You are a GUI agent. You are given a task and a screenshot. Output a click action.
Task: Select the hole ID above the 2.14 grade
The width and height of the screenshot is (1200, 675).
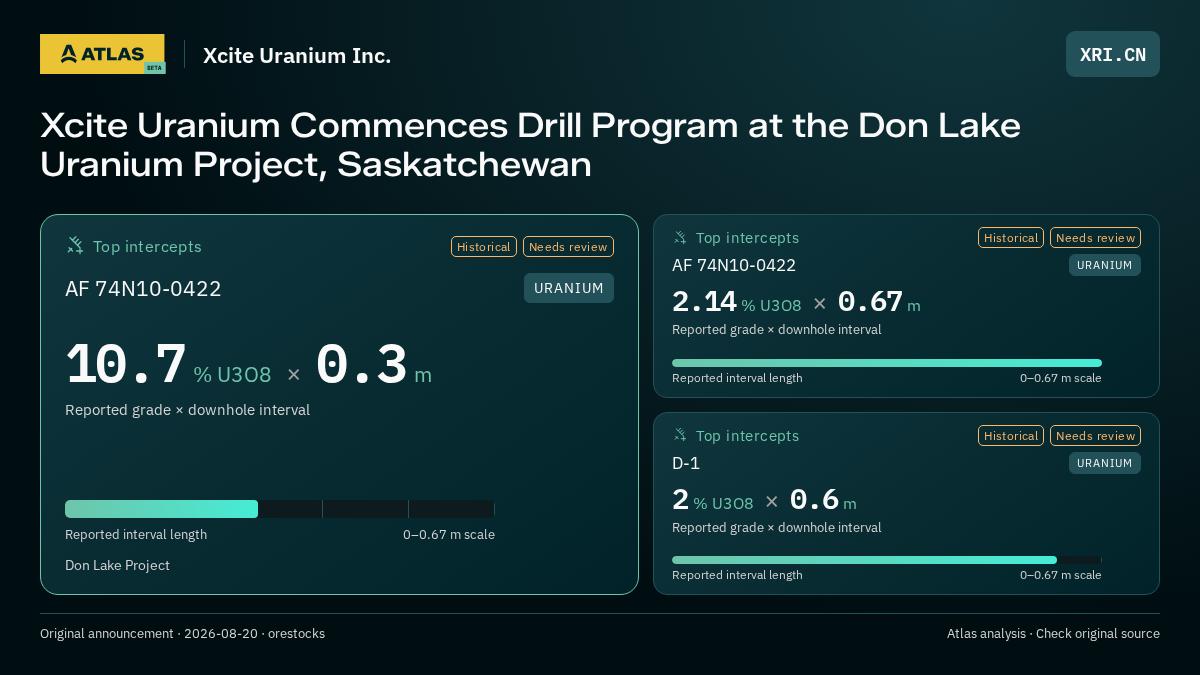tap(734, 265)
